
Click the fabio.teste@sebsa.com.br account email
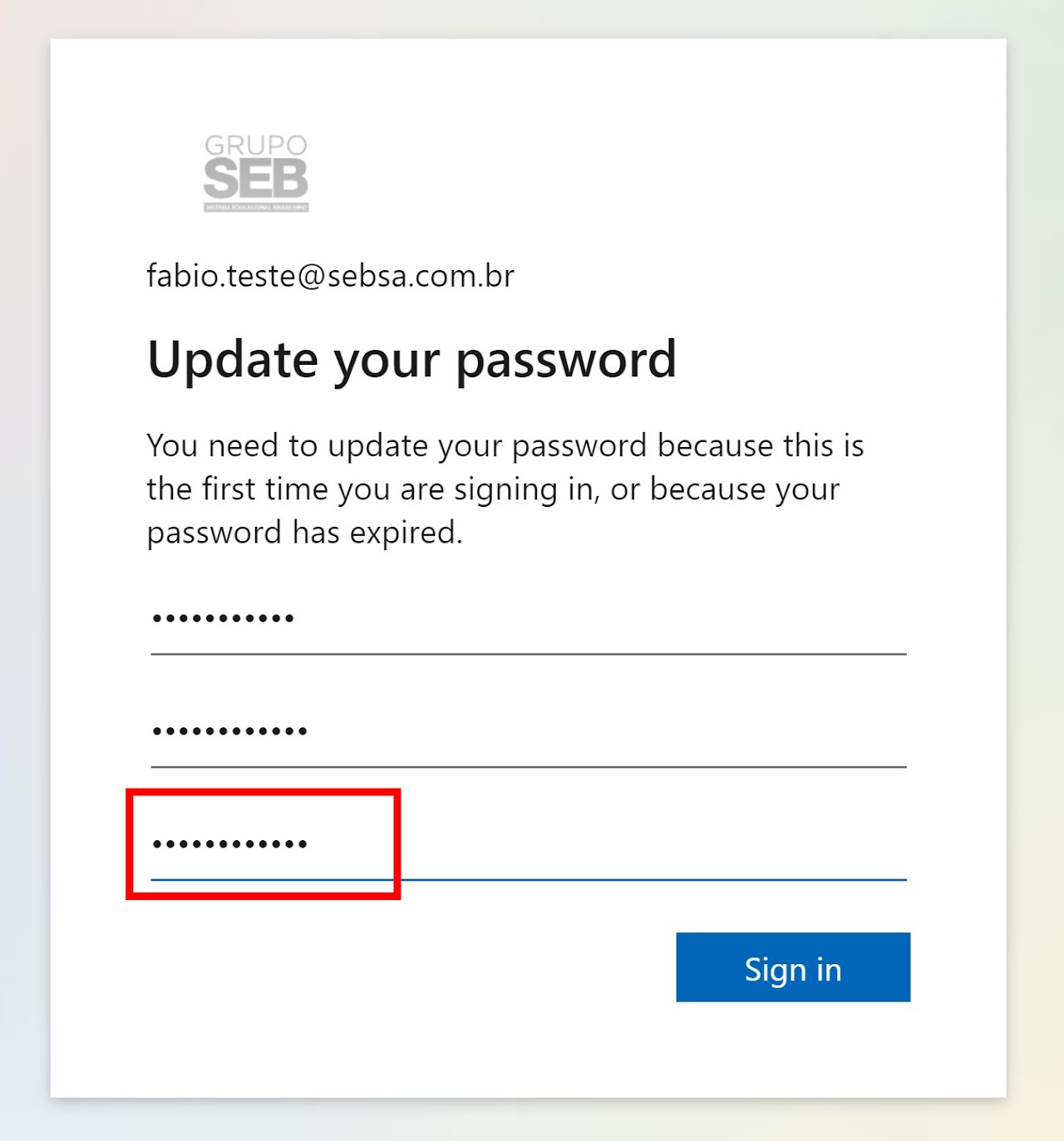[x=330, y=276]
